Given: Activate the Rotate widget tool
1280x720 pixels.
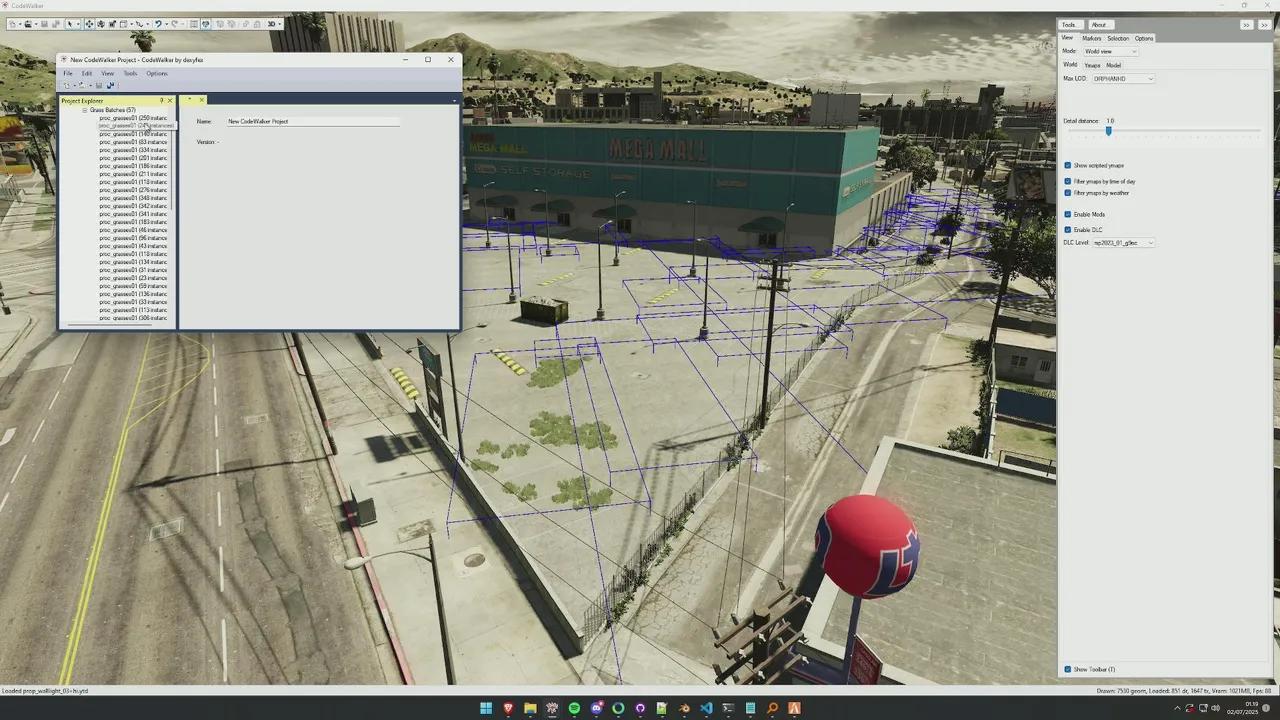Looking at the screenshot, I should 101,24.
